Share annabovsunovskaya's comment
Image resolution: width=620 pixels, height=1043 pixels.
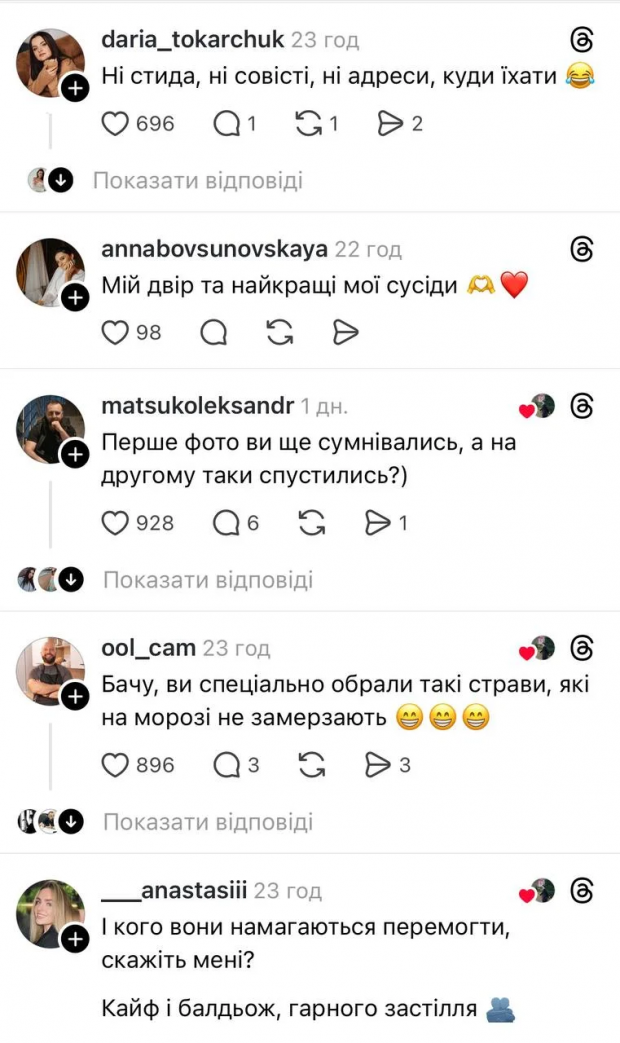345,333
